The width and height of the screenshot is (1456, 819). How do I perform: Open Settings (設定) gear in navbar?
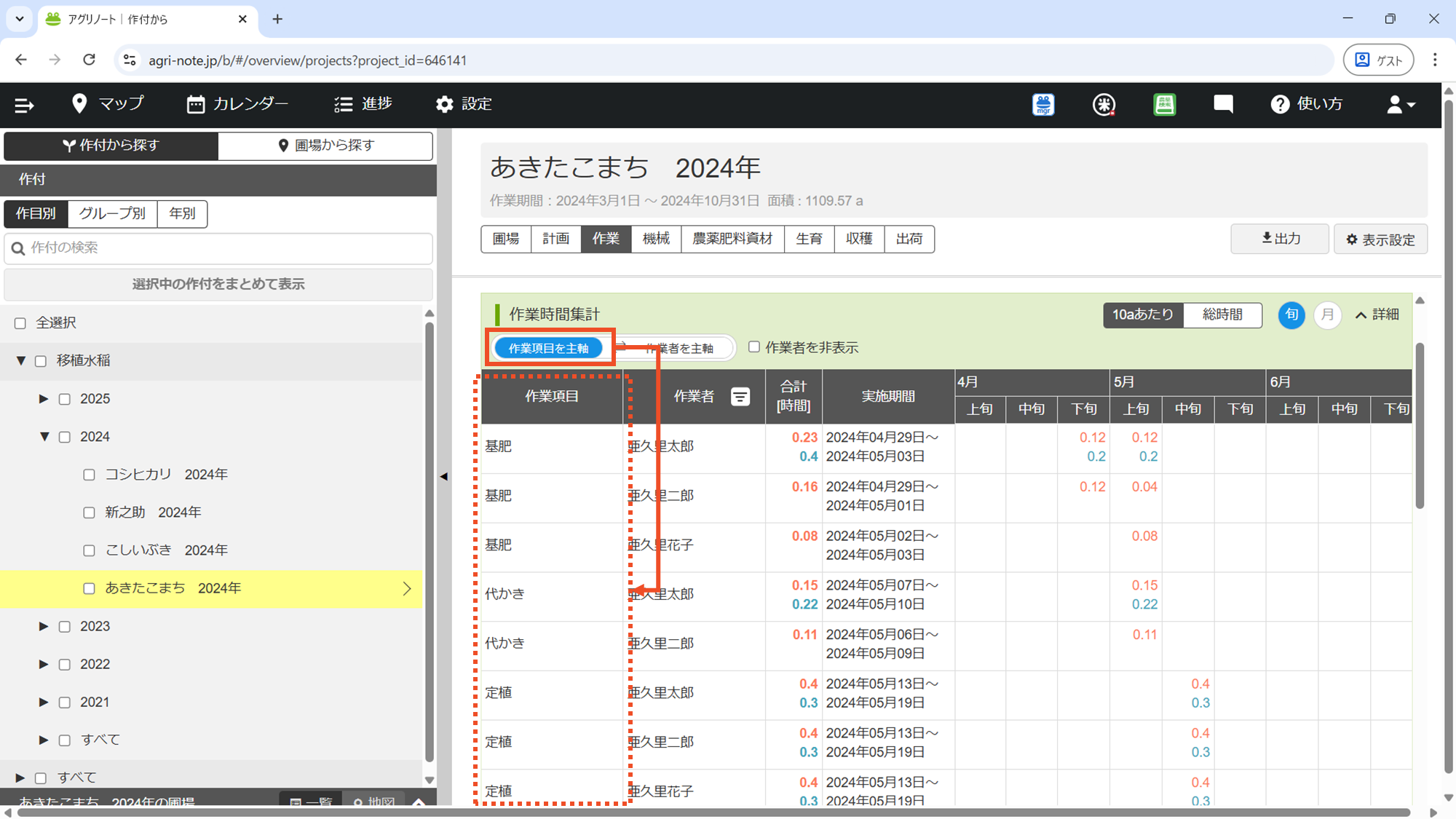464,104
